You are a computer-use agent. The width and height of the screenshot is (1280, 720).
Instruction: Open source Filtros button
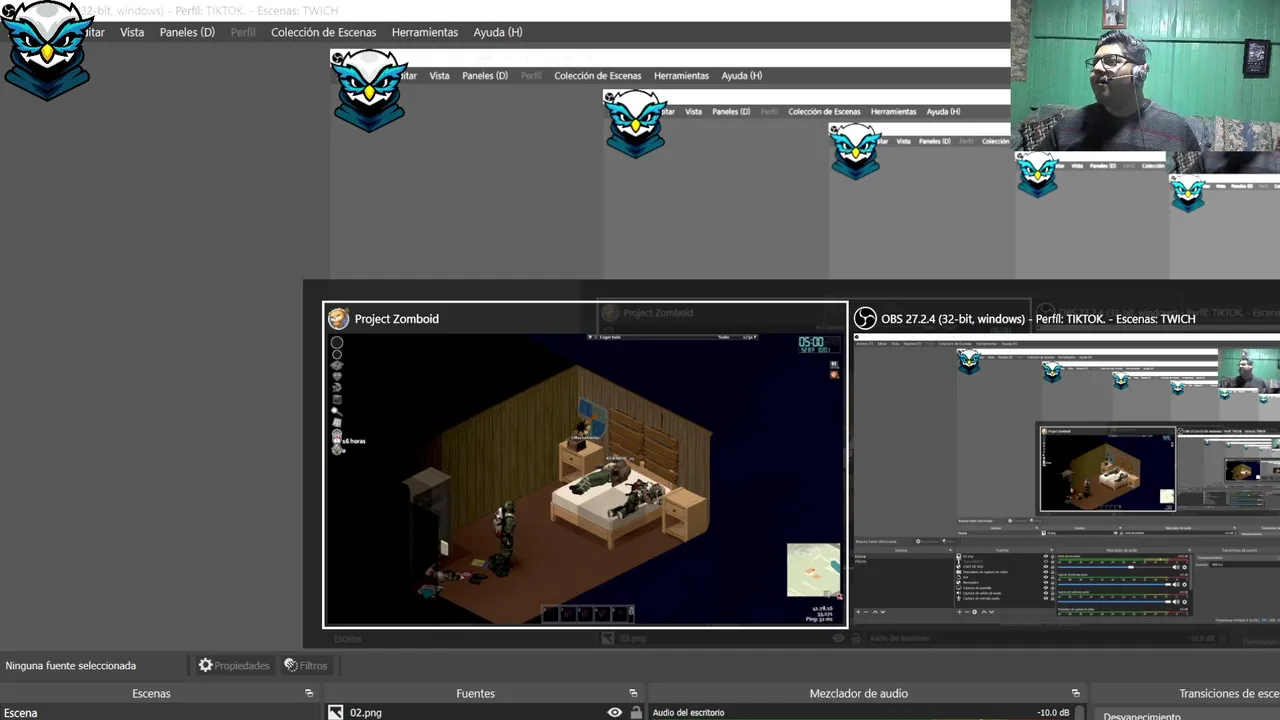(305, 665)
